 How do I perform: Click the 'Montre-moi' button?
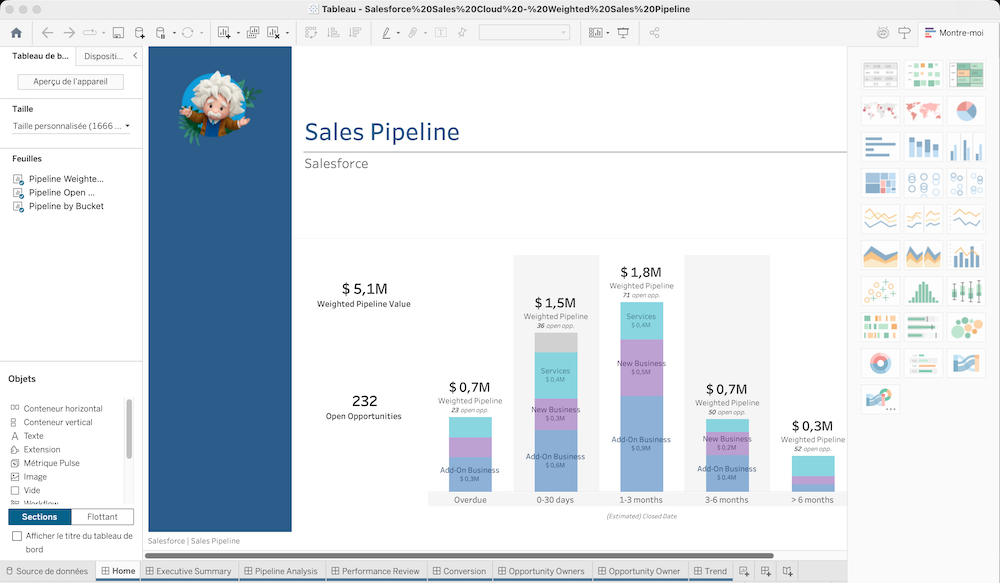click(x=957, y=31)
